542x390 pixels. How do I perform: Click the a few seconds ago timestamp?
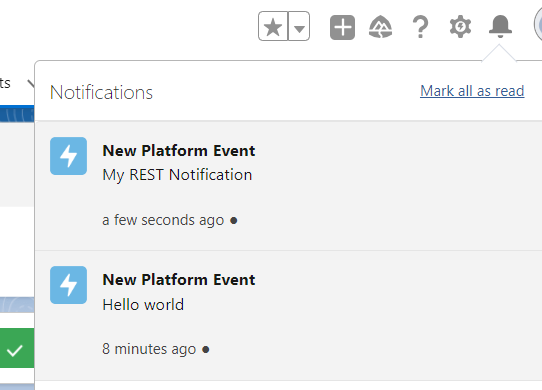[163, 220]
